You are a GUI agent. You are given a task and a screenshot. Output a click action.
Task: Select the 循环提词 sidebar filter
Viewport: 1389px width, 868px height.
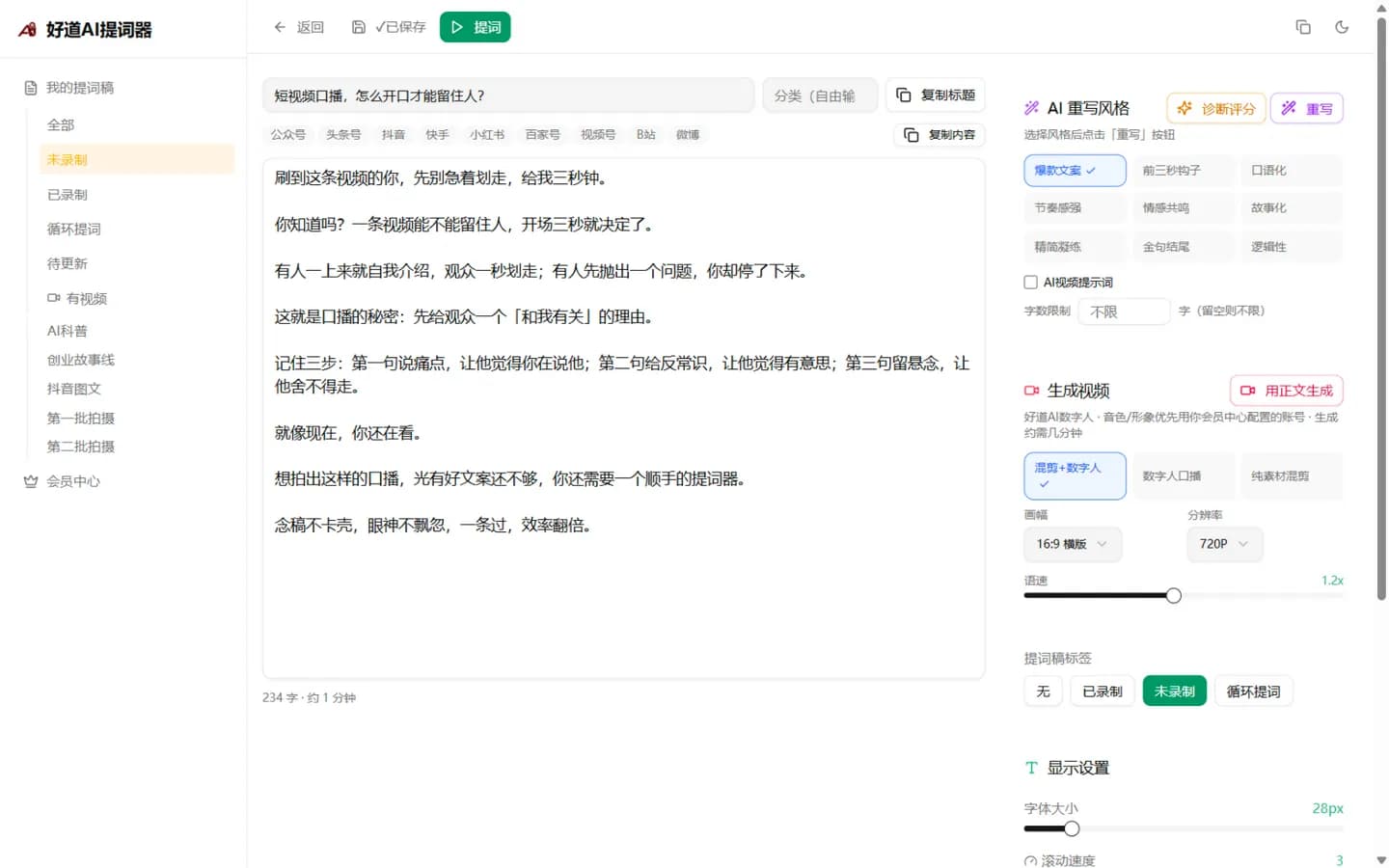point(137,230)
